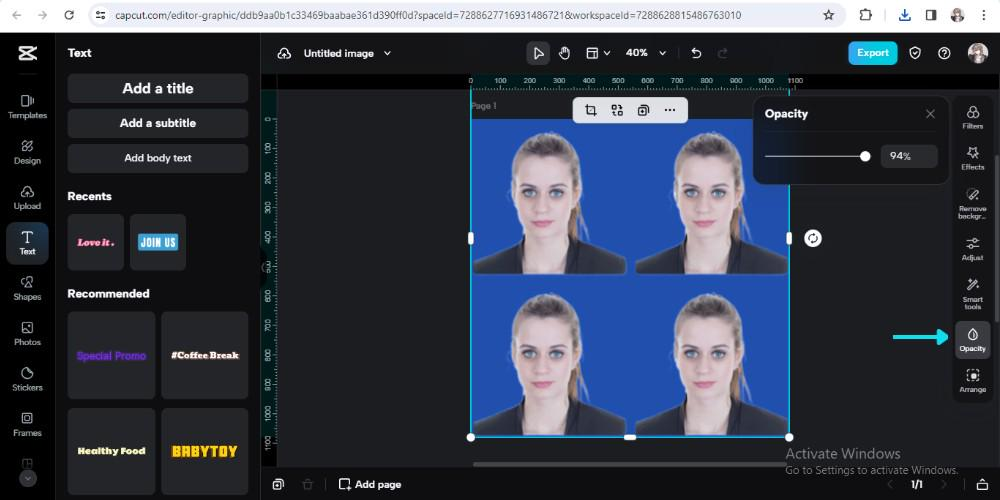Open the 'Untitled image' name dropdown

tap(347, 54)
